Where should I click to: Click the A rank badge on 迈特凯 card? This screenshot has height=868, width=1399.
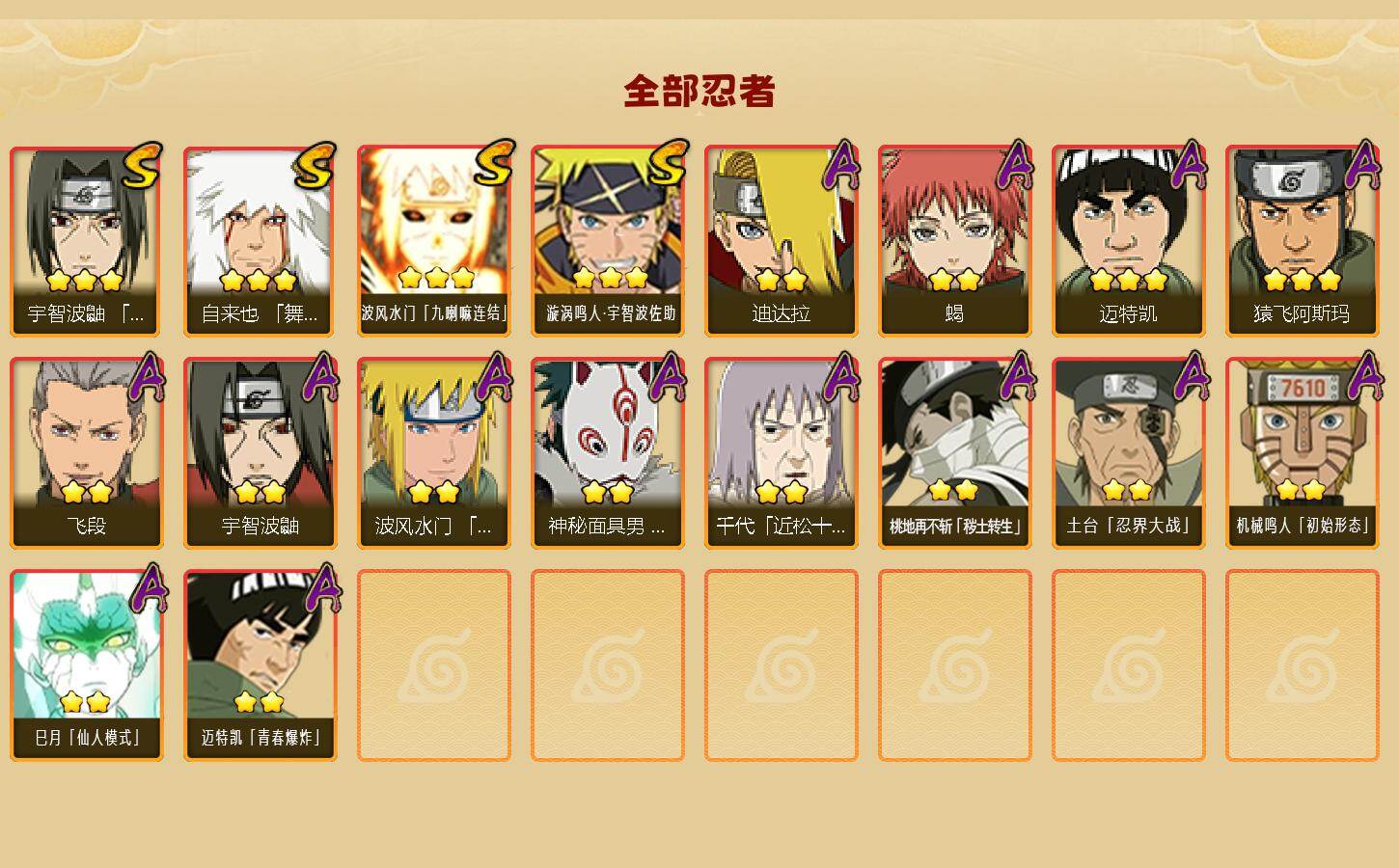[1189, 164]
